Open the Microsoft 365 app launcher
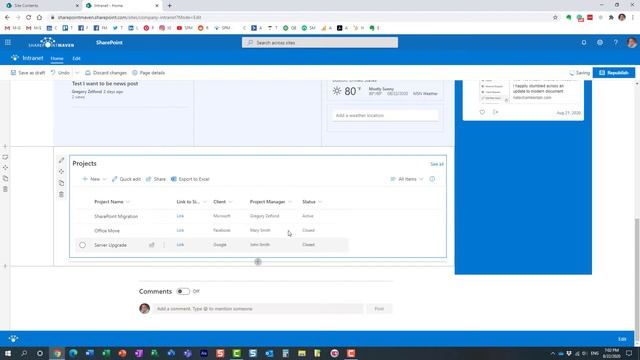640x360 pixels. [x=8, y=42]
